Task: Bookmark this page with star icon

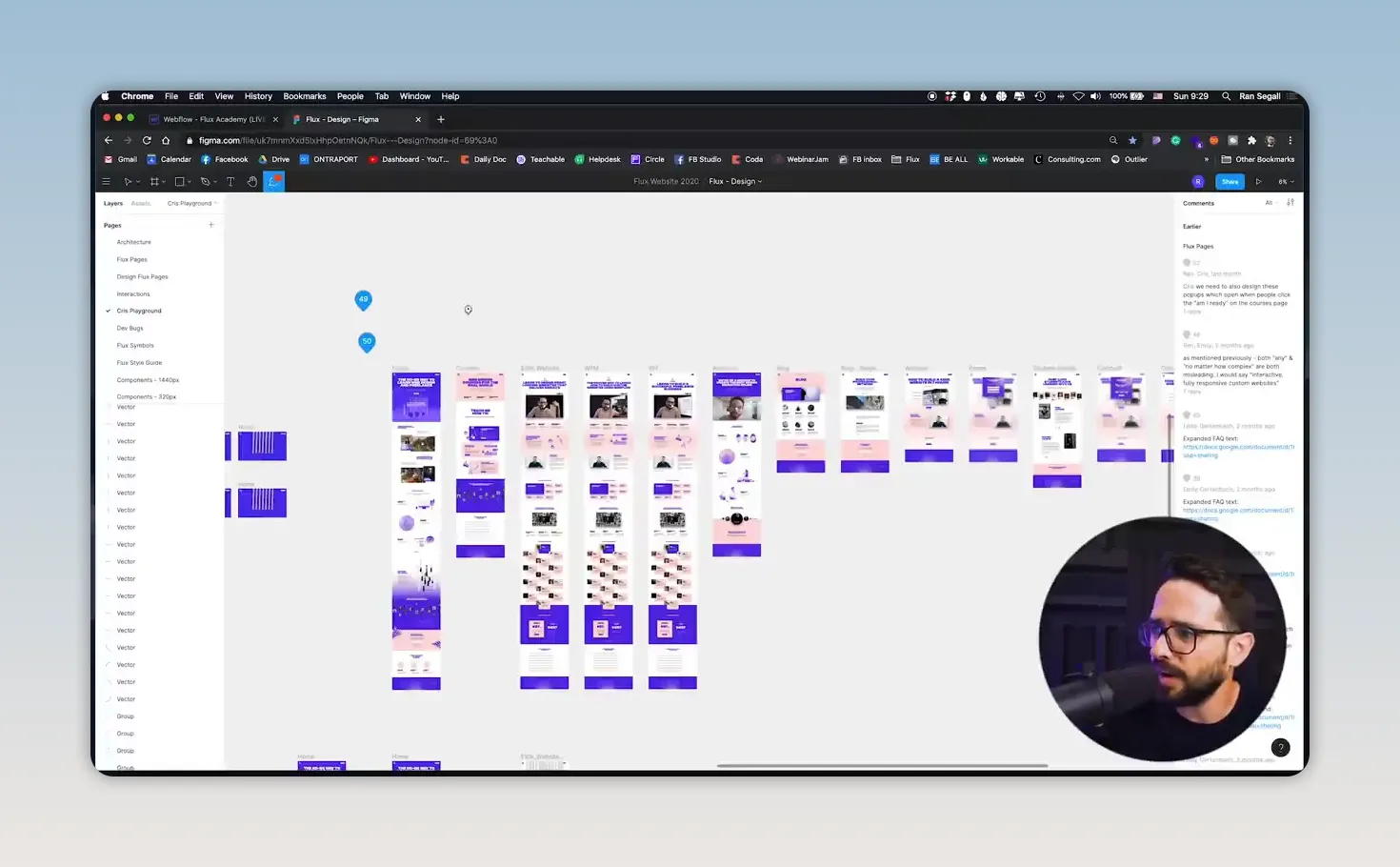Action: click(x=1132, y=140)
